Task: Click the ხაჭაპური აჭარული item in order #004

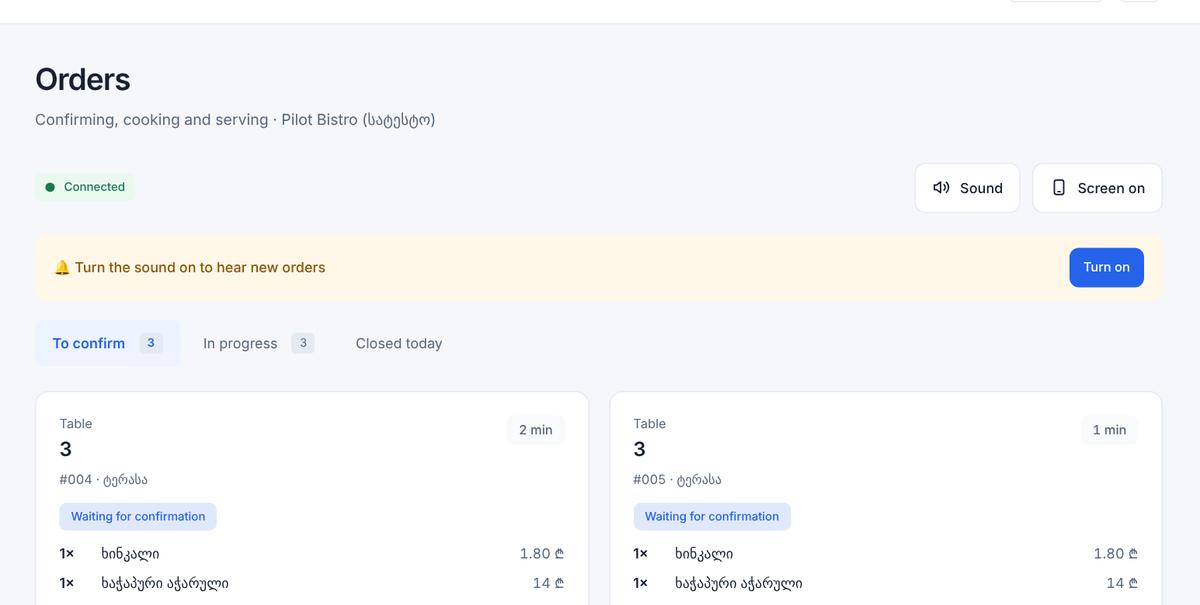Action: point(165,583)
